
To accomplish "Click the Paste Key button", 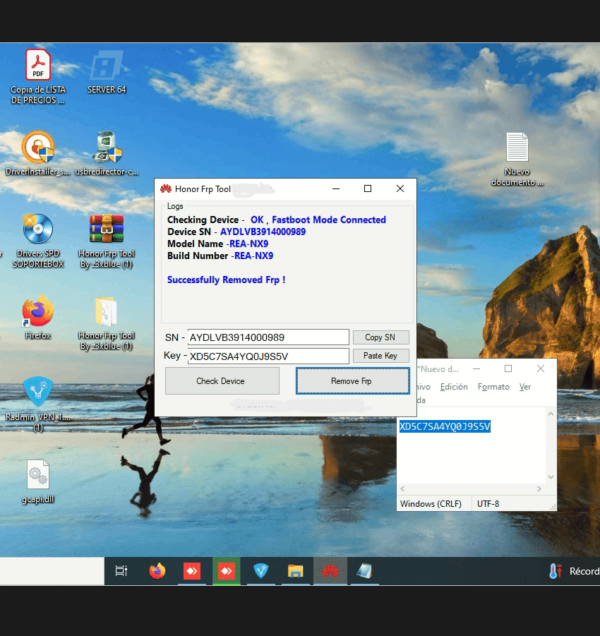I will pyautogui.click(x=381, y=356).
